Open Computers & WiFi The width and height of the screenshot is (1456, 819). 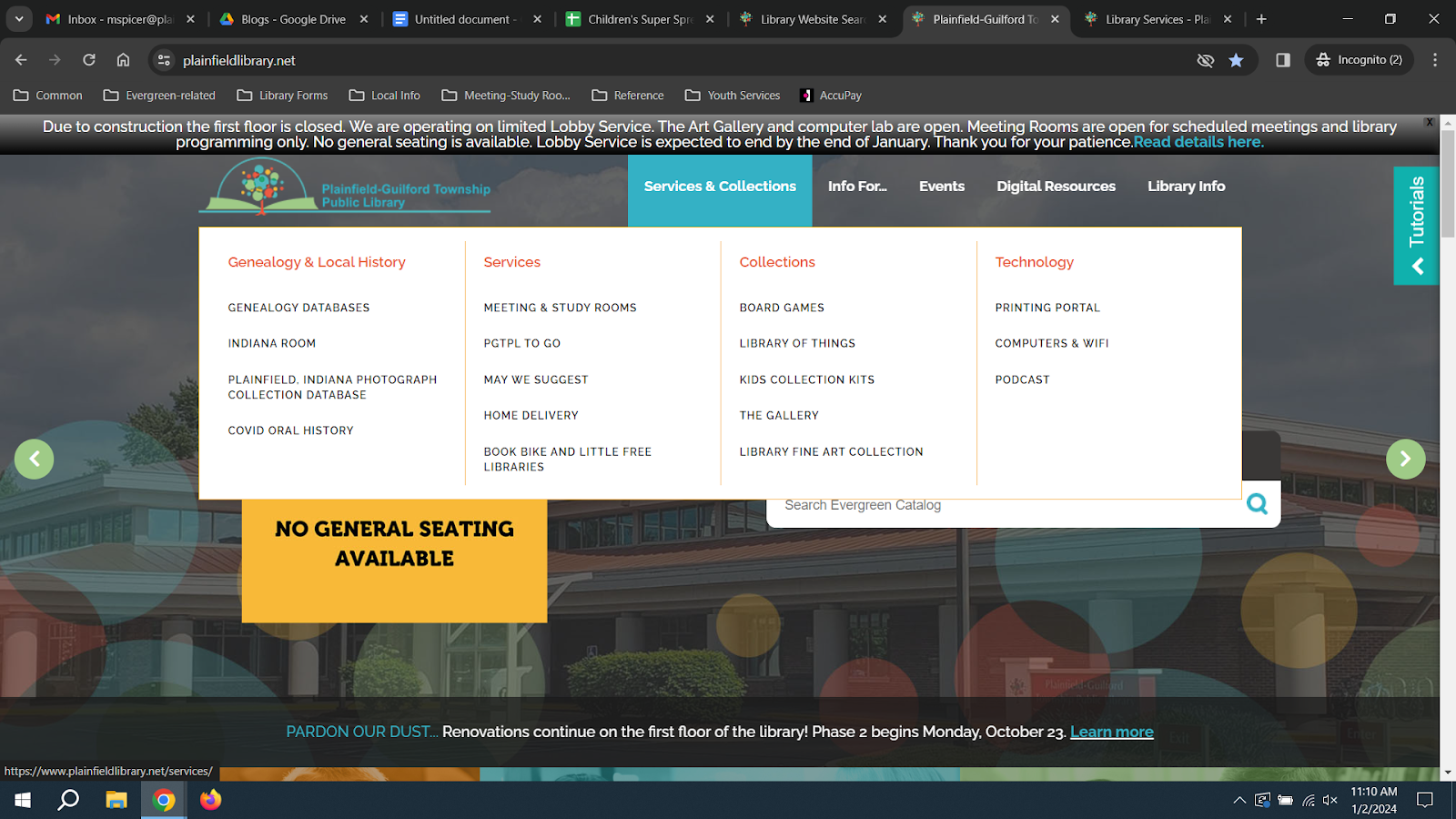[x=1052, y=344]
